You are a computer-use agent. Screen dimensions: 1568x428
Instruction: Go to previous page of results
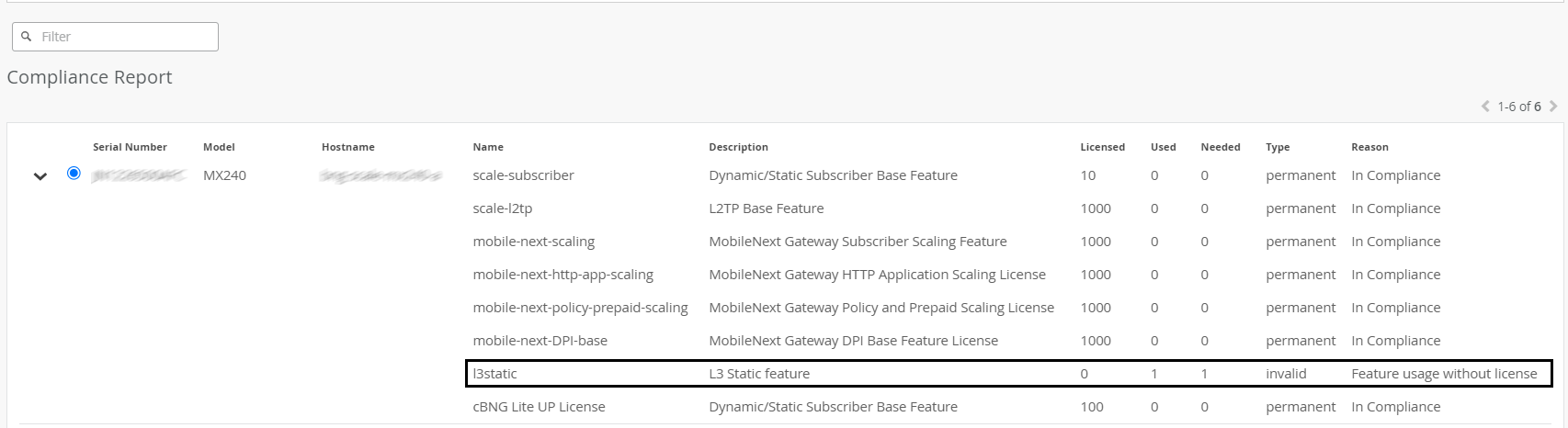click(1485, 107)
